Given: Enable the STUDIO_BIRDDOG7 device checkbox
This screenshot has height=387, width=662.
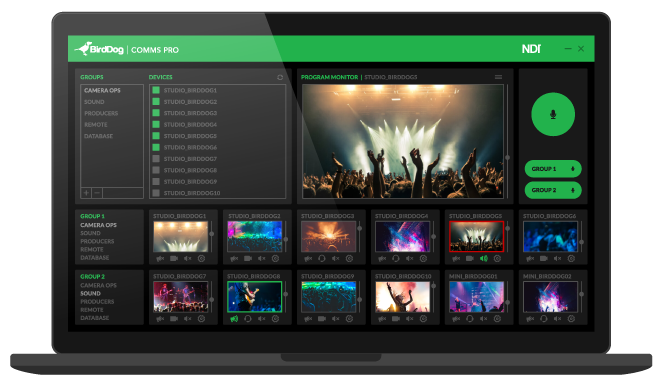Looking at the screenshot, I should [156, 159].
